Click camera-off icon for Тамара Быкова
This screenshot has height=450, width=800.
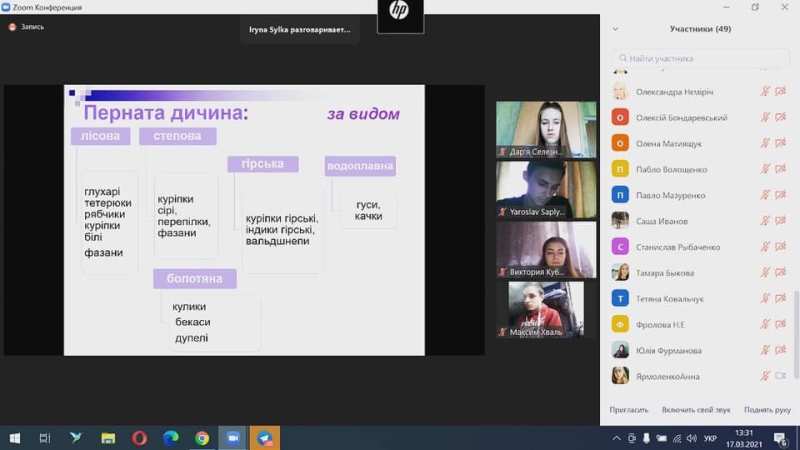point(780,273)
